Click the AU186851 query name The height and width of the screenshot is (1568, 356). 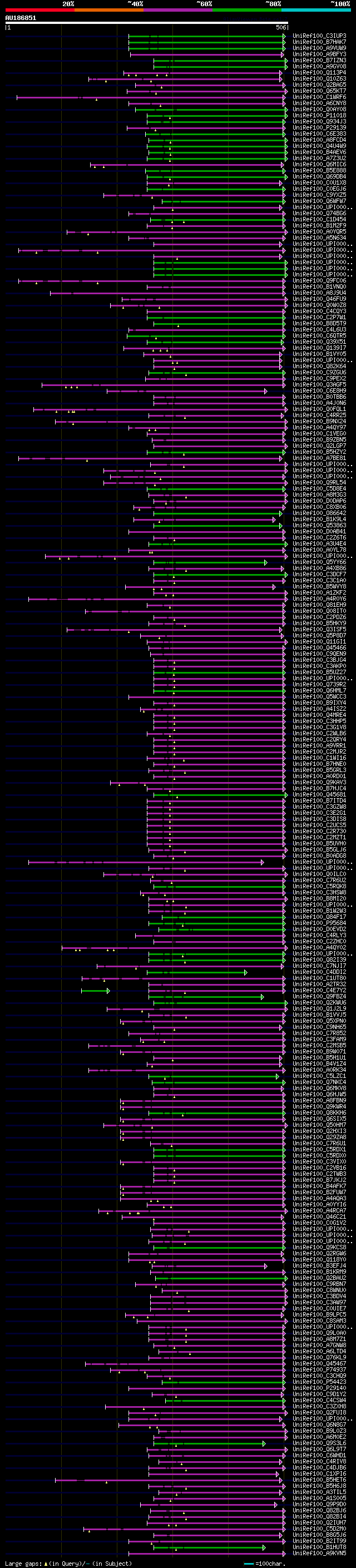pyautogui.click(x=21, y=18)
